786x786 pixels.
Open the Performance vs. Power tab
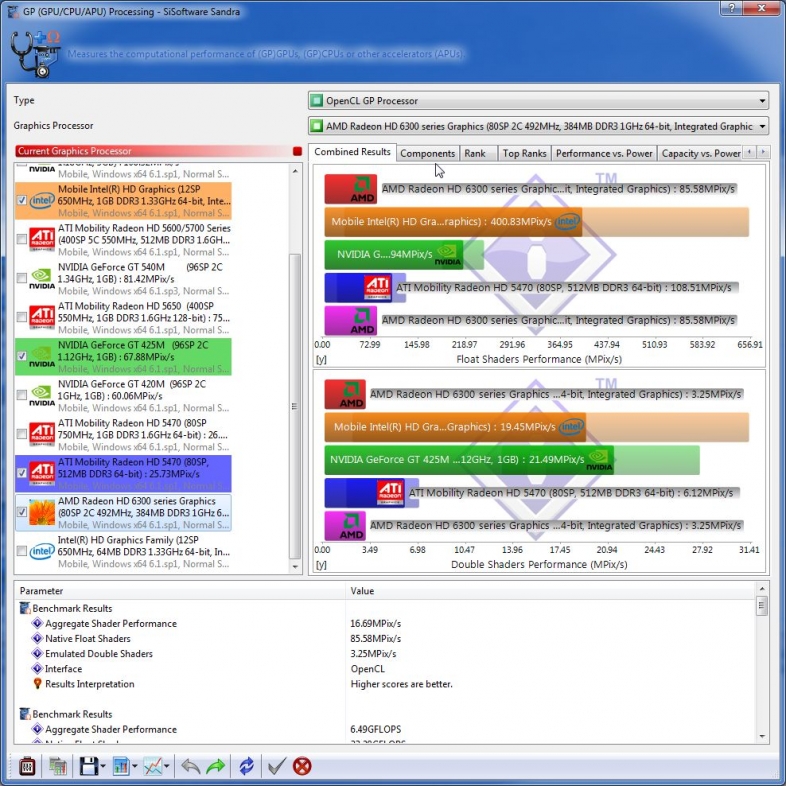[x=604, y=153]
